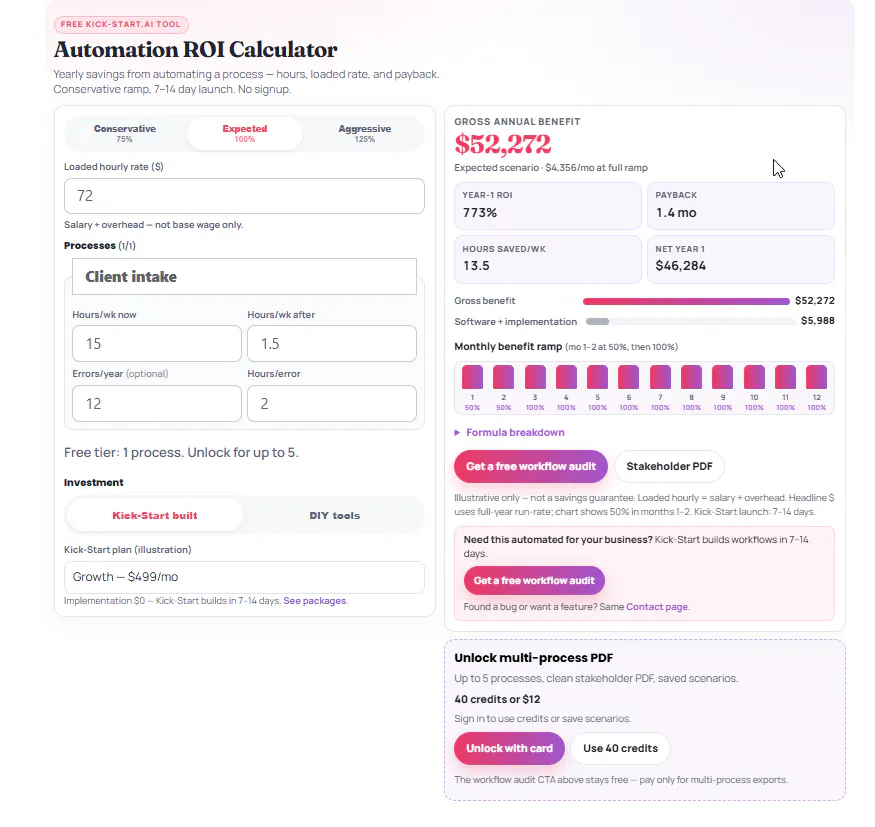
Task: Click the month 9 ramp bar
Action: pyautogui.click(x=723, y=377)
